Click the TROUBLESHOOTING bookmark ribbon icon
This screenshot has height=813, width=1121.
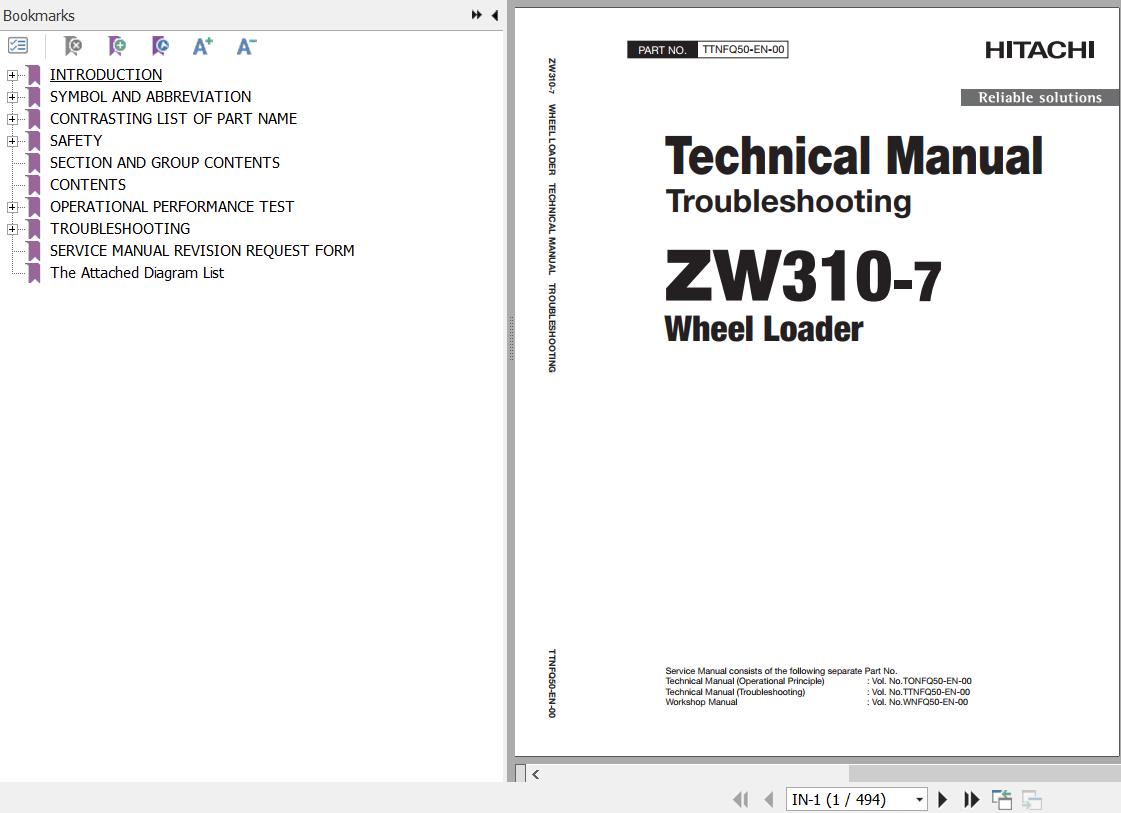(x=34, y=229)
